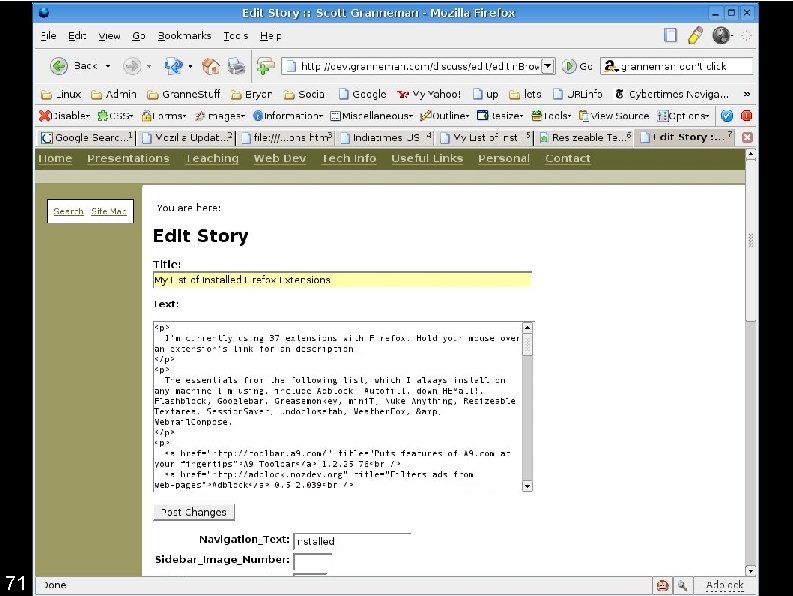The height and width of the screenshot is (596, 793).
Task: Click the Site Map link in sidebar
Action: [x=109, y=211]
